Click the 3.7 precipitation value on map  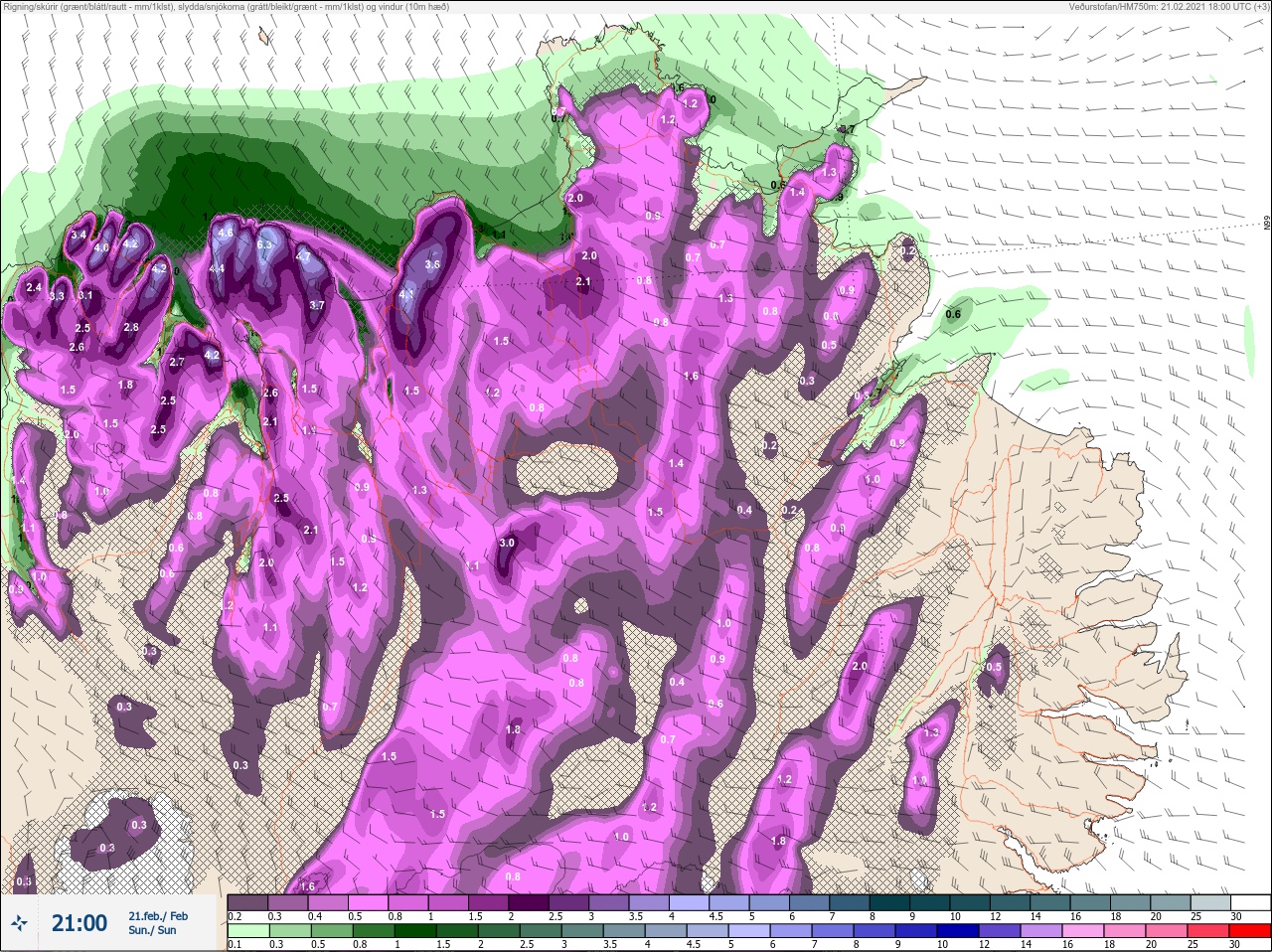[x=317, y=305]
